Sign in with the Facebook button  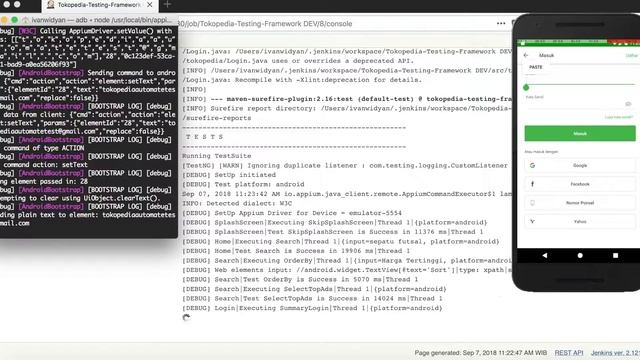580,184
